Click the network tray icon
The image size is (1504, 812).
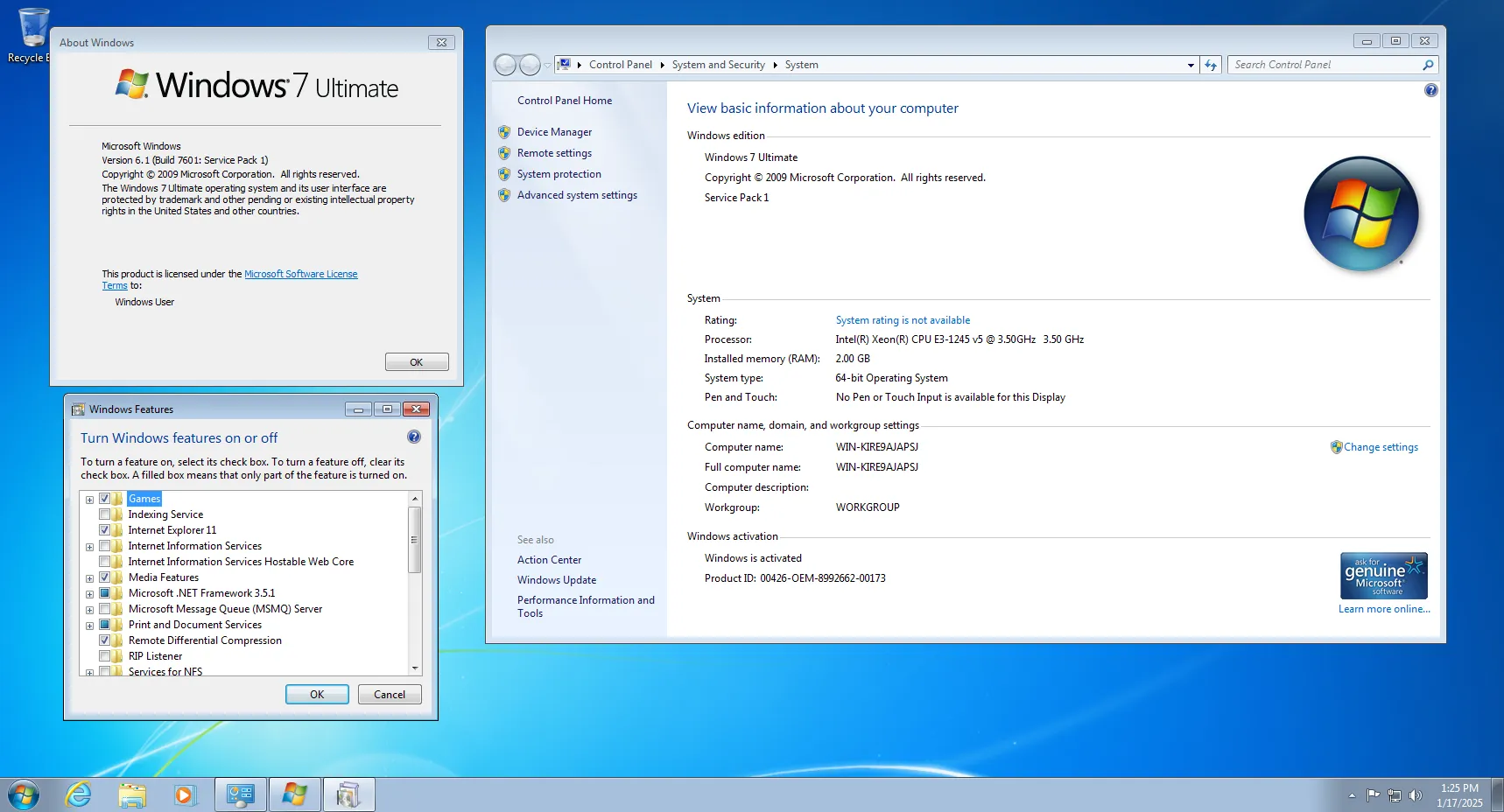coord(1394,795)
